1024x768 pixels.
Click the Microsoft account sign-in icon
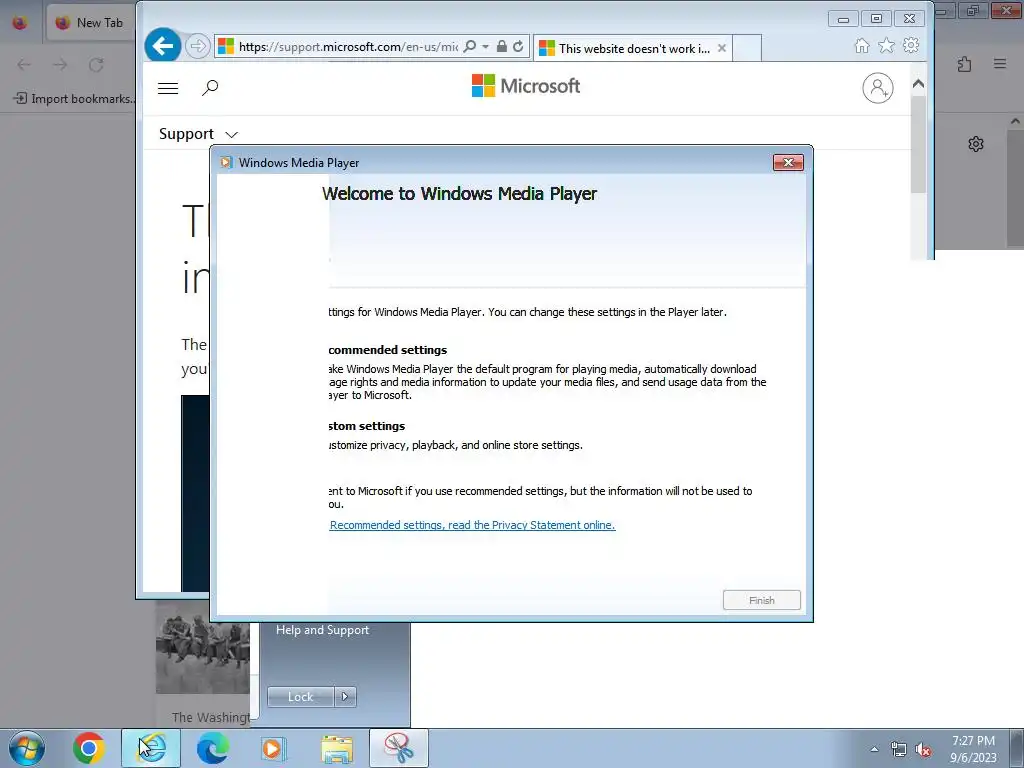878,88
